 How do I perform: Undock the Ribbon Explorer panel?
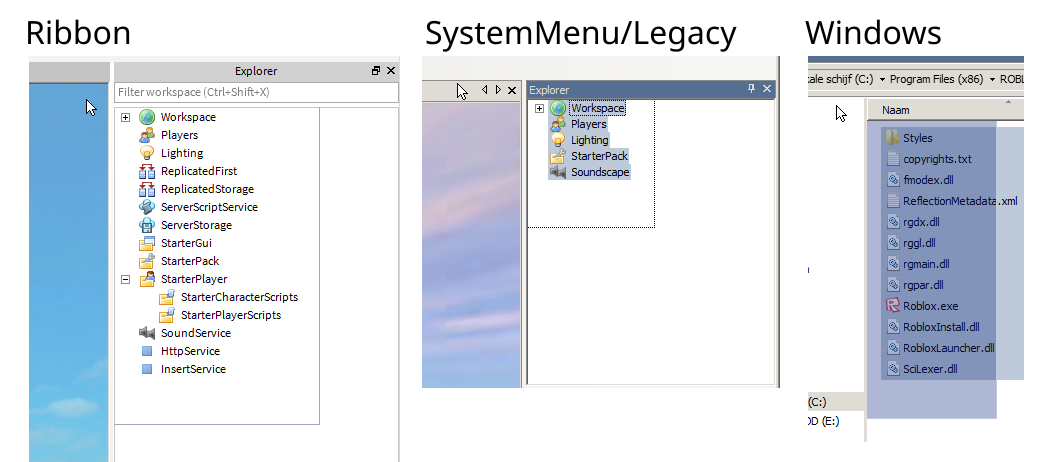click(376, 71)
